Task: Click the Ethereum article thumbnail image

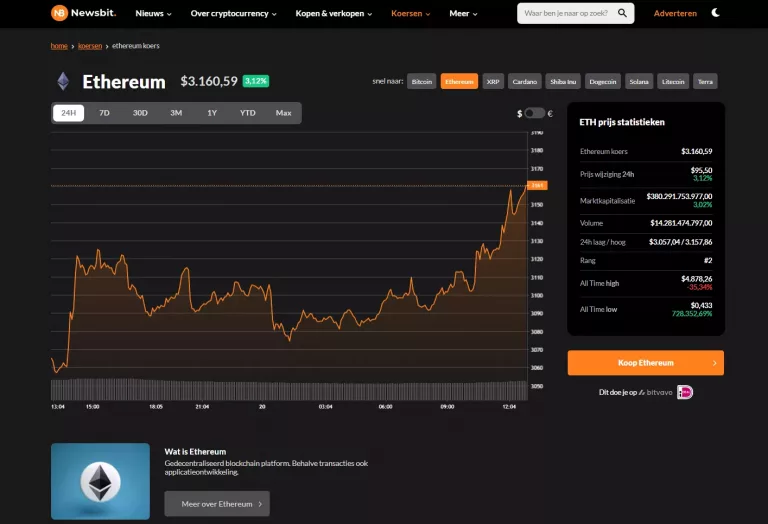Action: click(x=100, y=483)
